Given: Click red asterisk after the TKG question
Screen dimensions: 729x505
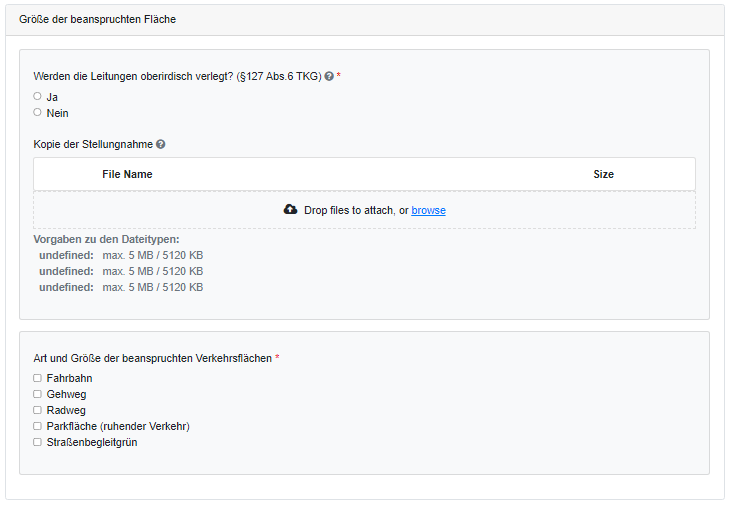Looking at the screenshot, I should pos(339,76).
